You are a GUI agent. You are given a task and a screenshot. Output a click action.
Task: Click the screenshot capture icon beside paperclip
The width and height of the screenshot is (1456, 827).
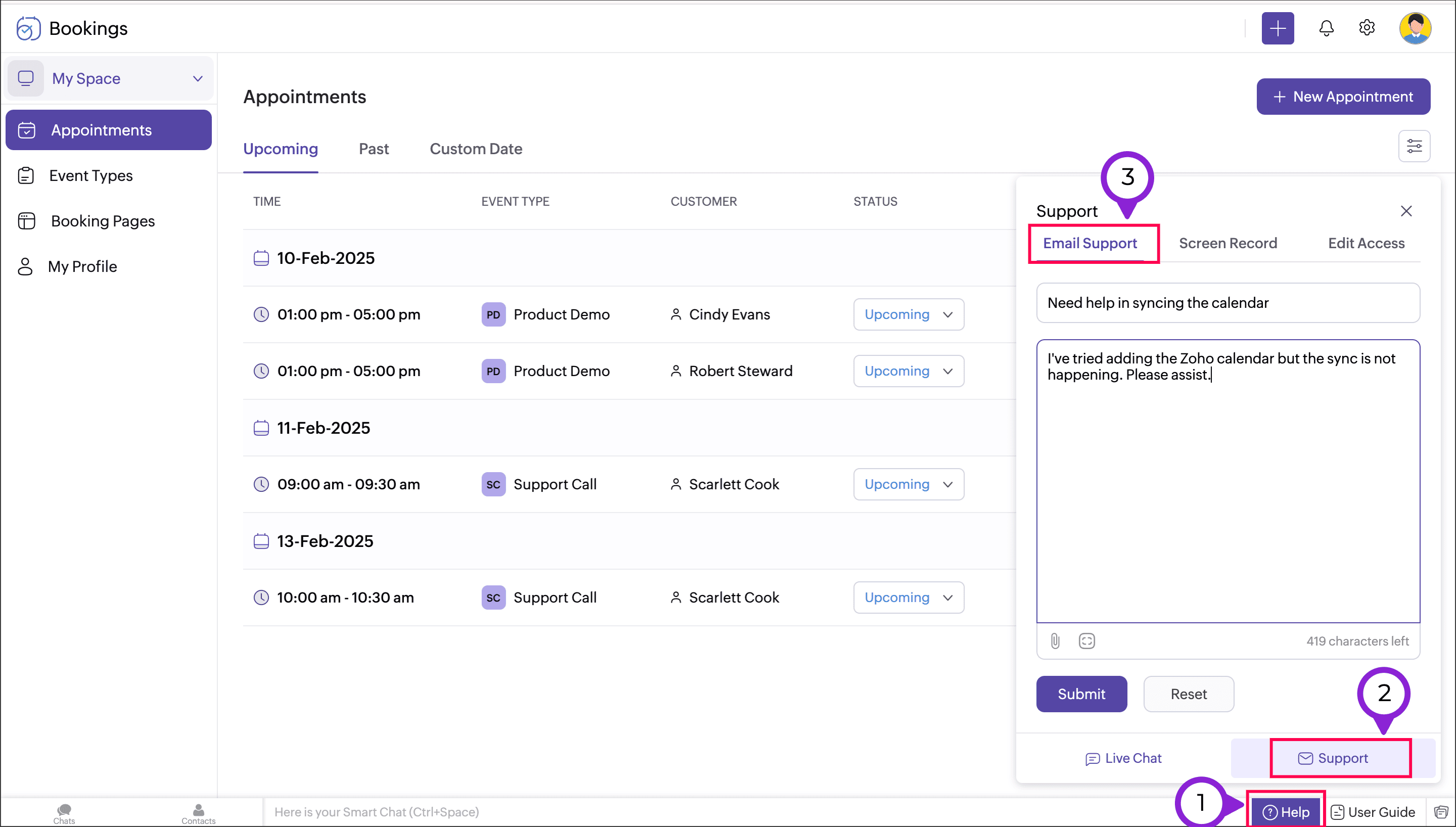click(1086, 640)
